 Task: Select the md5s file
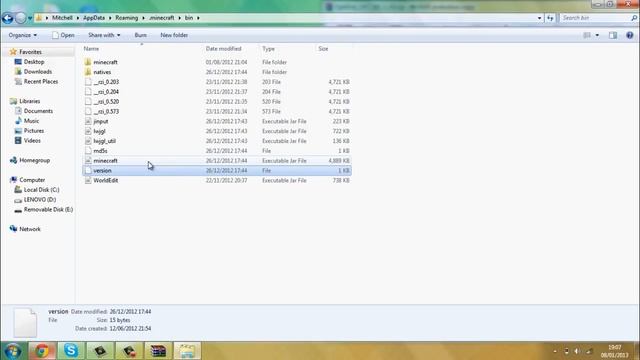[100, 151]
